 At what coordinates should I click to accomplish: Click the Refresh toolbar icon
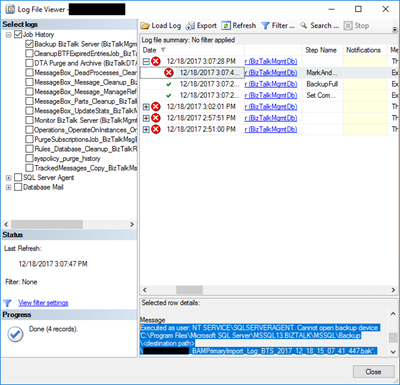point(226,26)
